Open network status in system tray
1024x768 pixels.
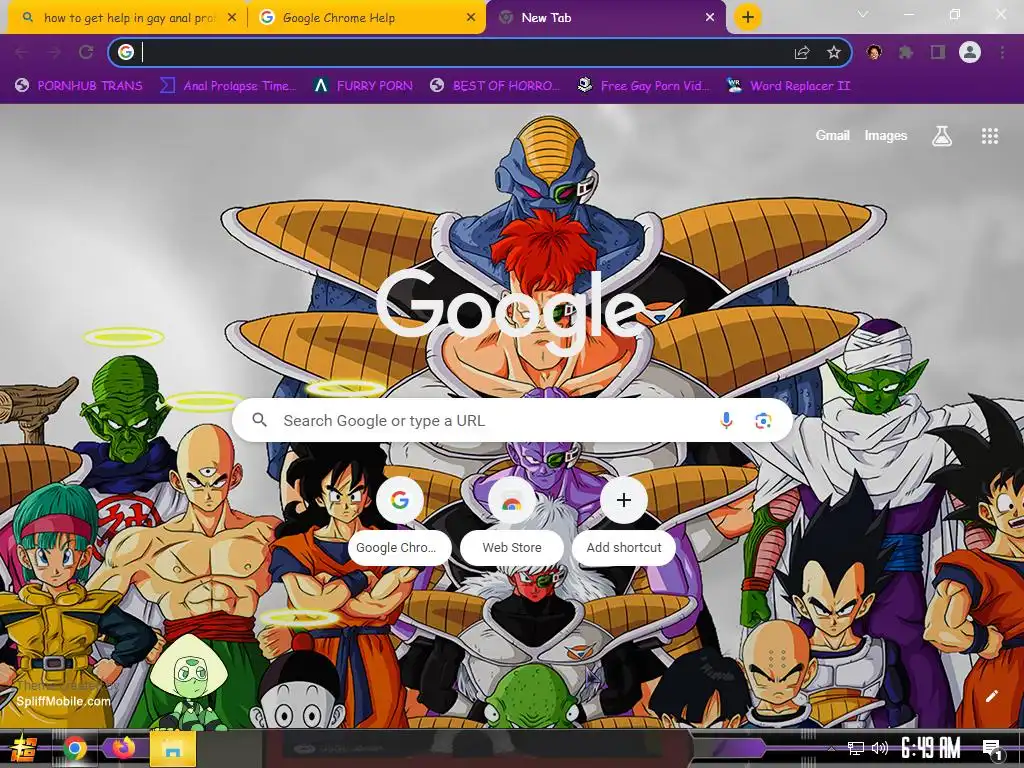click(x=855, y=748)
